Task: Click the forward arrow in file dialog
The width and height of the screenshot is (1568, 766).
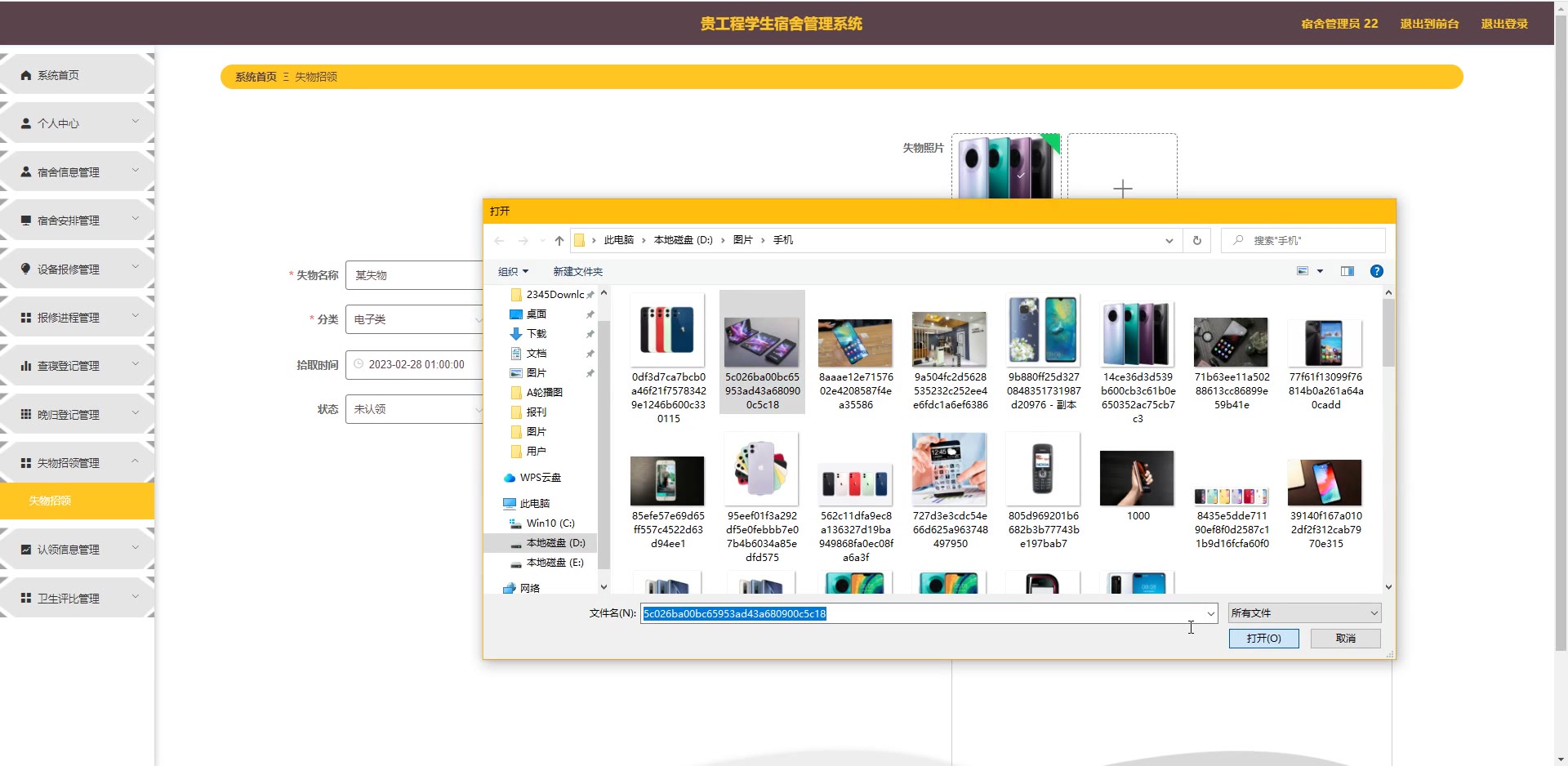Action: 523,240
